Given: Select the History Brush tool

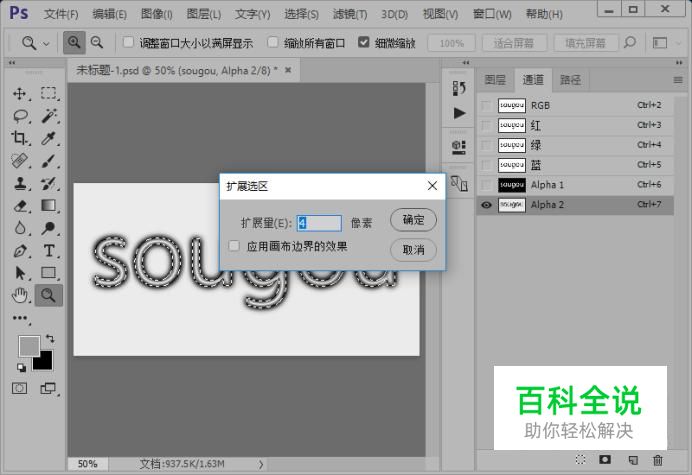Looking at the screenshot, I should pos(49,183).
